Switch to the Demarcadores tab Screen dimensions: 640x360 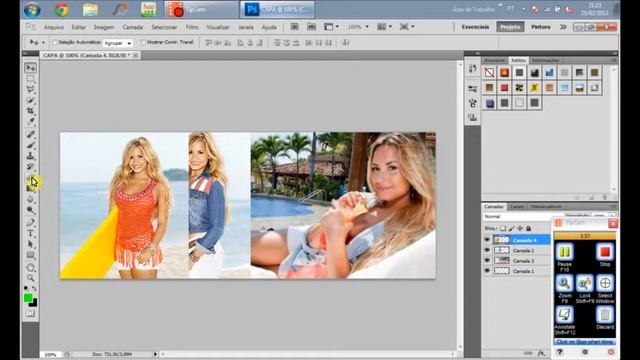546,207
